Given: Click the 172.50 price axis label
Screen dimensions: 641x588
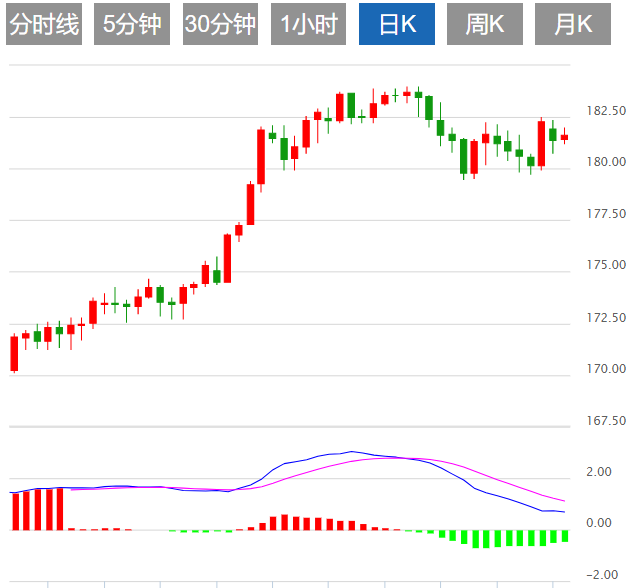Looking at the screenshot, I should click(x=606, y=318).
